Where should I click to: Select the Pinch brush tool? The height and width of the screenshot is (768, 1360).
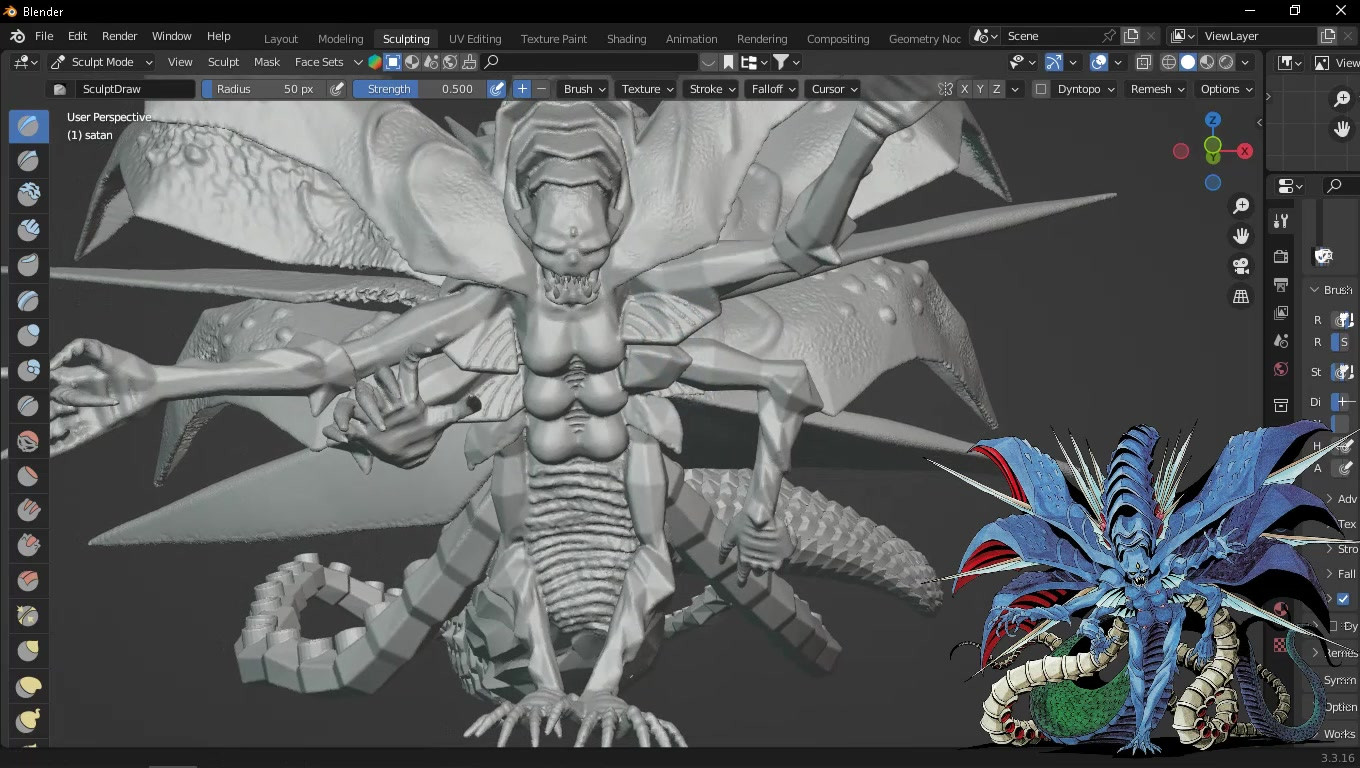28,615
